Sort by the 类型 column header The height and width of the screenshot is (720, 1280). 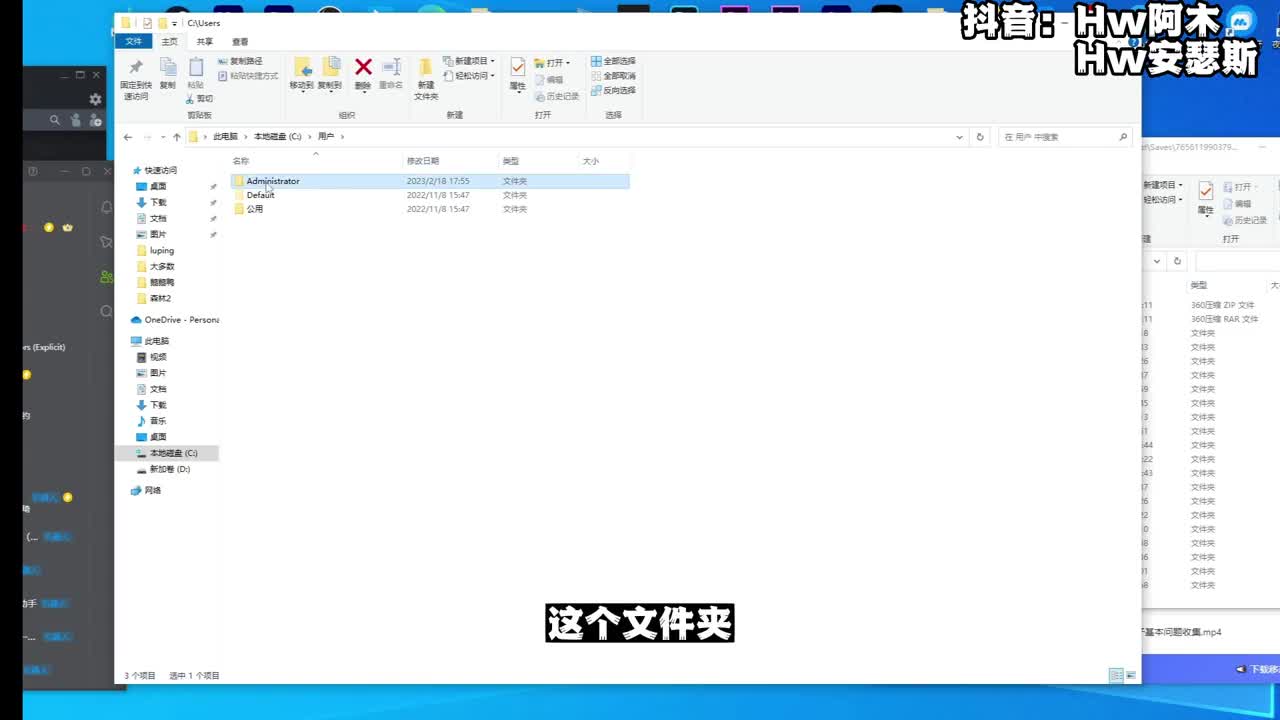pyautogui.click(x=538, y=161)
